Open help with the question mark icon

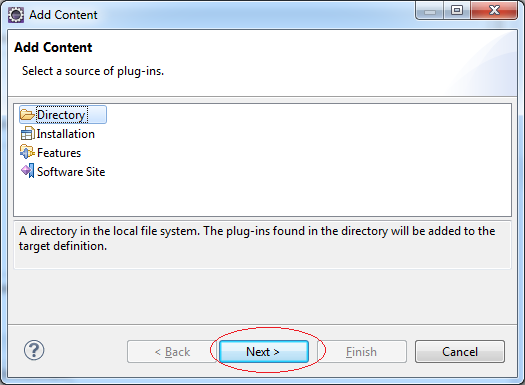pos(34,350)
